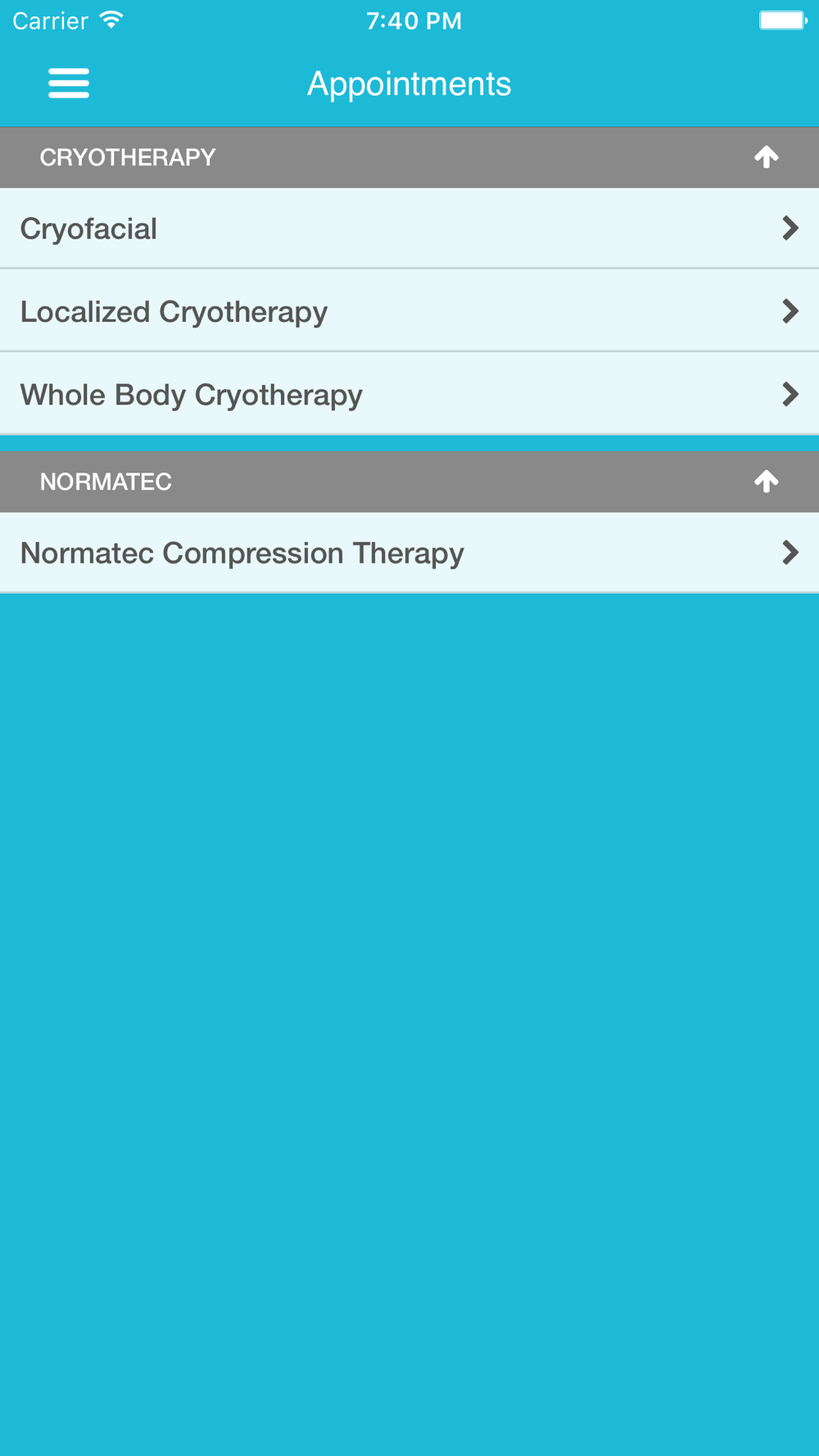Click the CRYOTHERAPY section header label
Image resolution: width=819 pixels, height=1456 pixels.
pyautogui.click(x=128, y=157)
